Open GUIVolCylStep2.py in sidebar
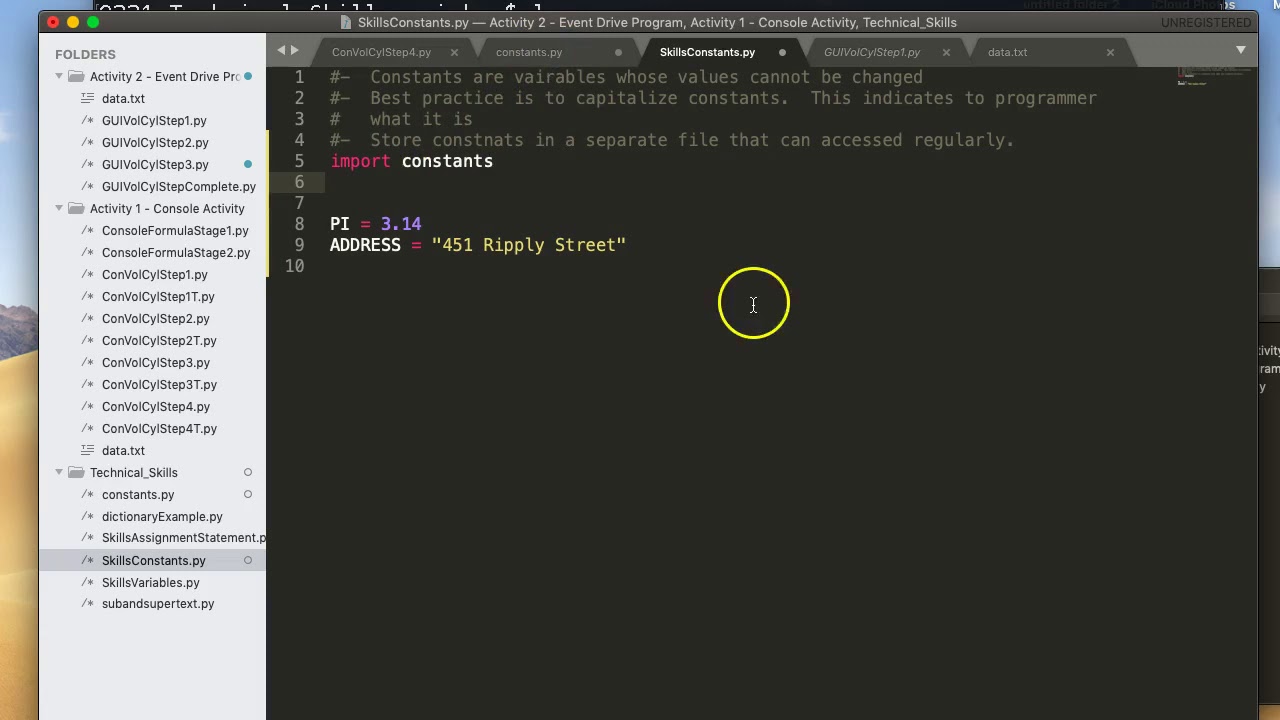 (x=155, y=143)
